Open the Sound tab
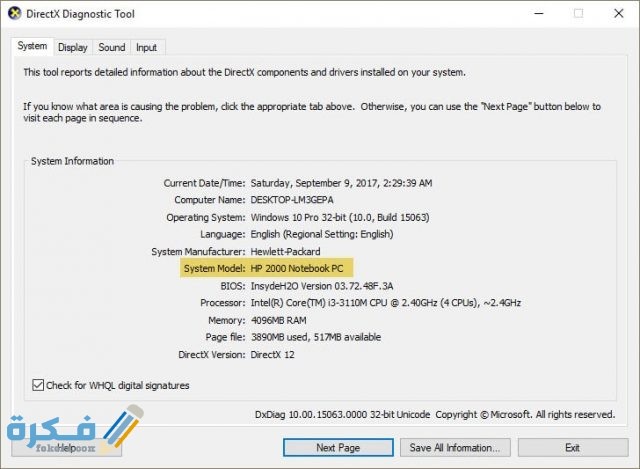The height and width of the screenshot is (469, 640). (112, 47)
